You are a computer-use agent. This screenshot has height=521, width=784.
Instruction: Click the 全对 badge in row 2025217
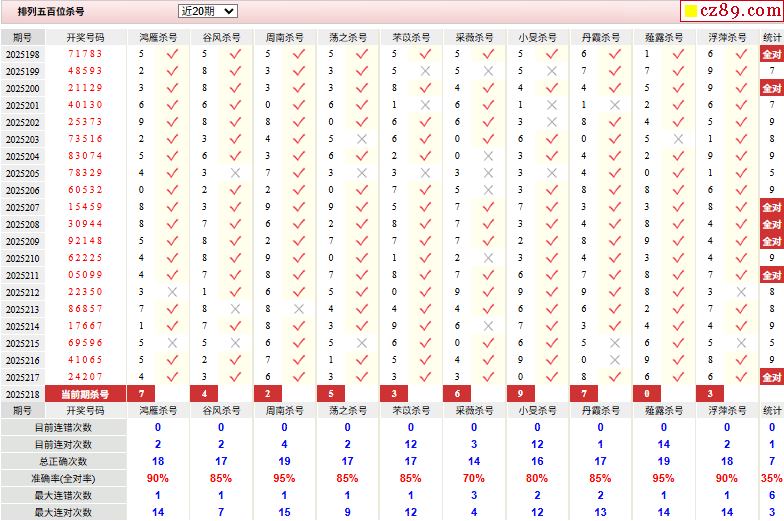pos(772,377)
